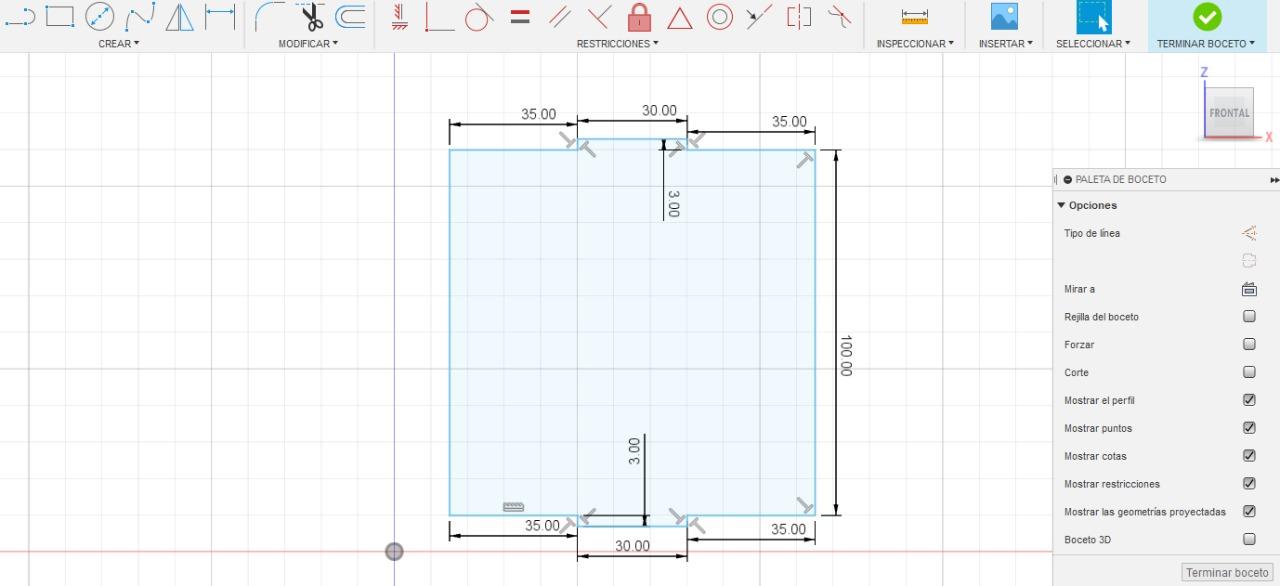
Task: Open the MODIFICAR dropdown menu
Action: (x=308, y=44)
